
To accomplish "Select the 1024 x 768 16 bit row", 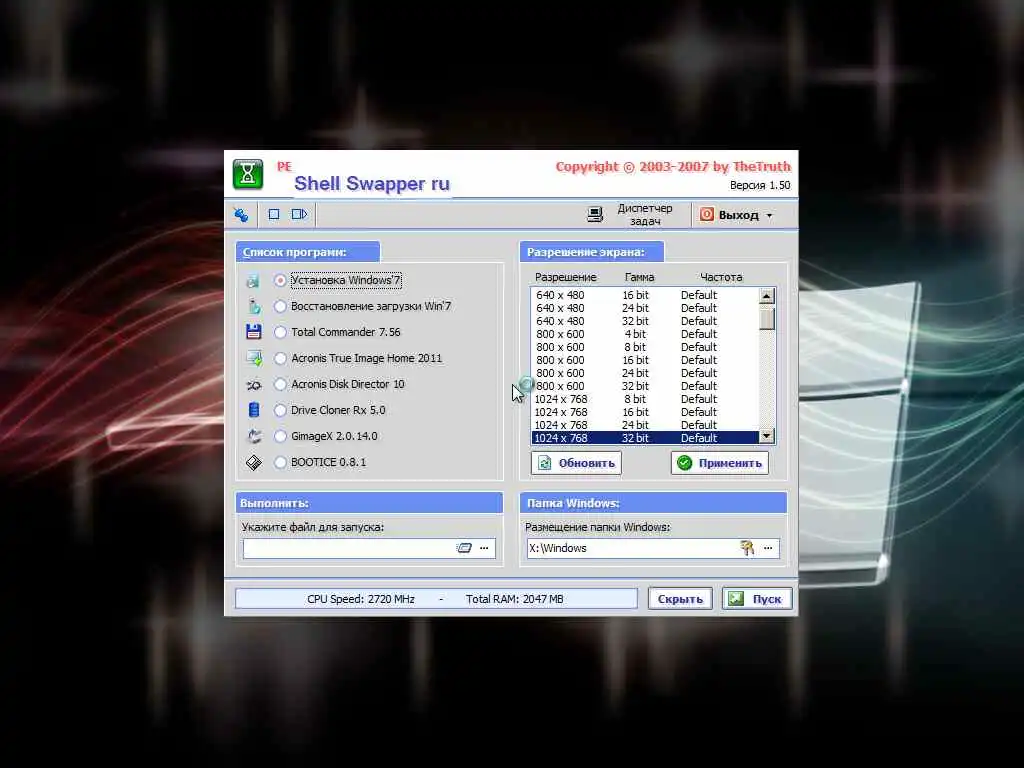I will 645,412.
